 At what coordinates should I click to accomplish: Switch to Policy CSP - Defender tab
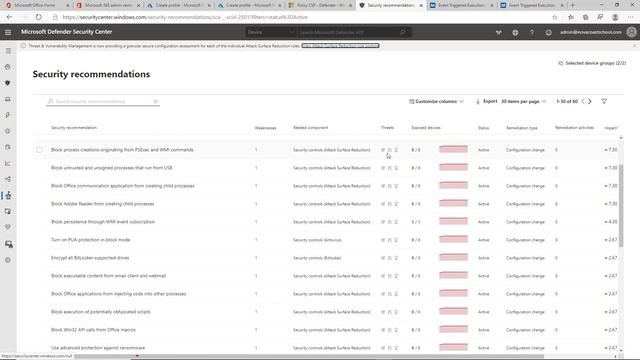point(319,5)
